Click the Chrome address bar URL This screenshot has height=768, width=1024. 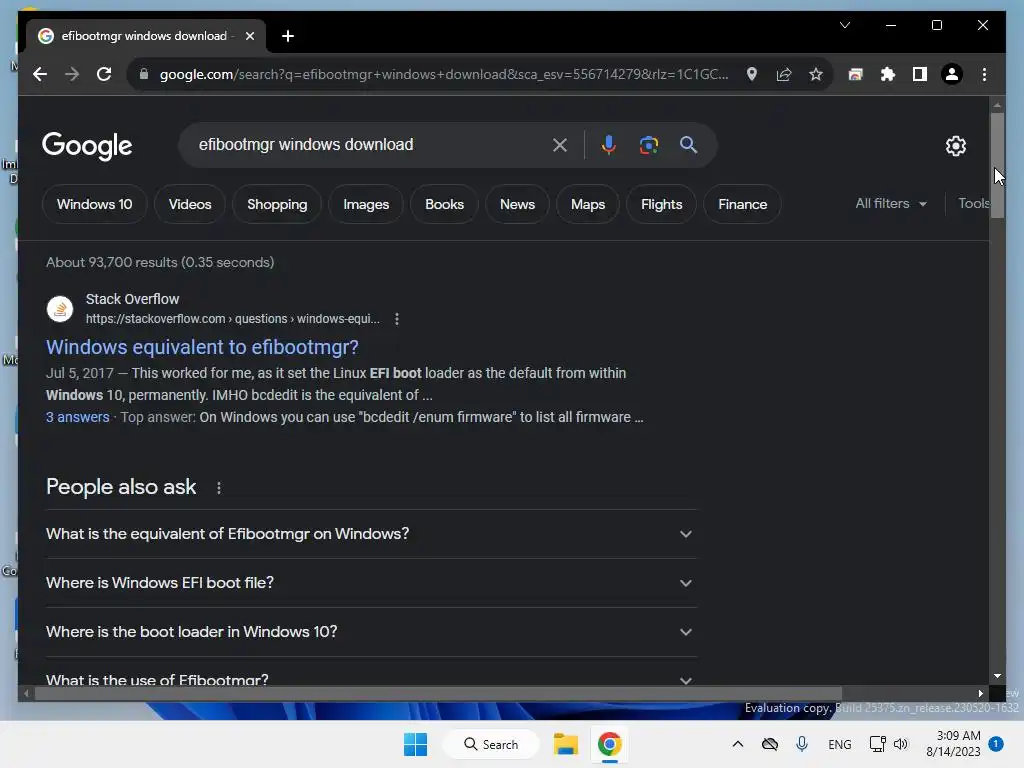pos(444,74)
